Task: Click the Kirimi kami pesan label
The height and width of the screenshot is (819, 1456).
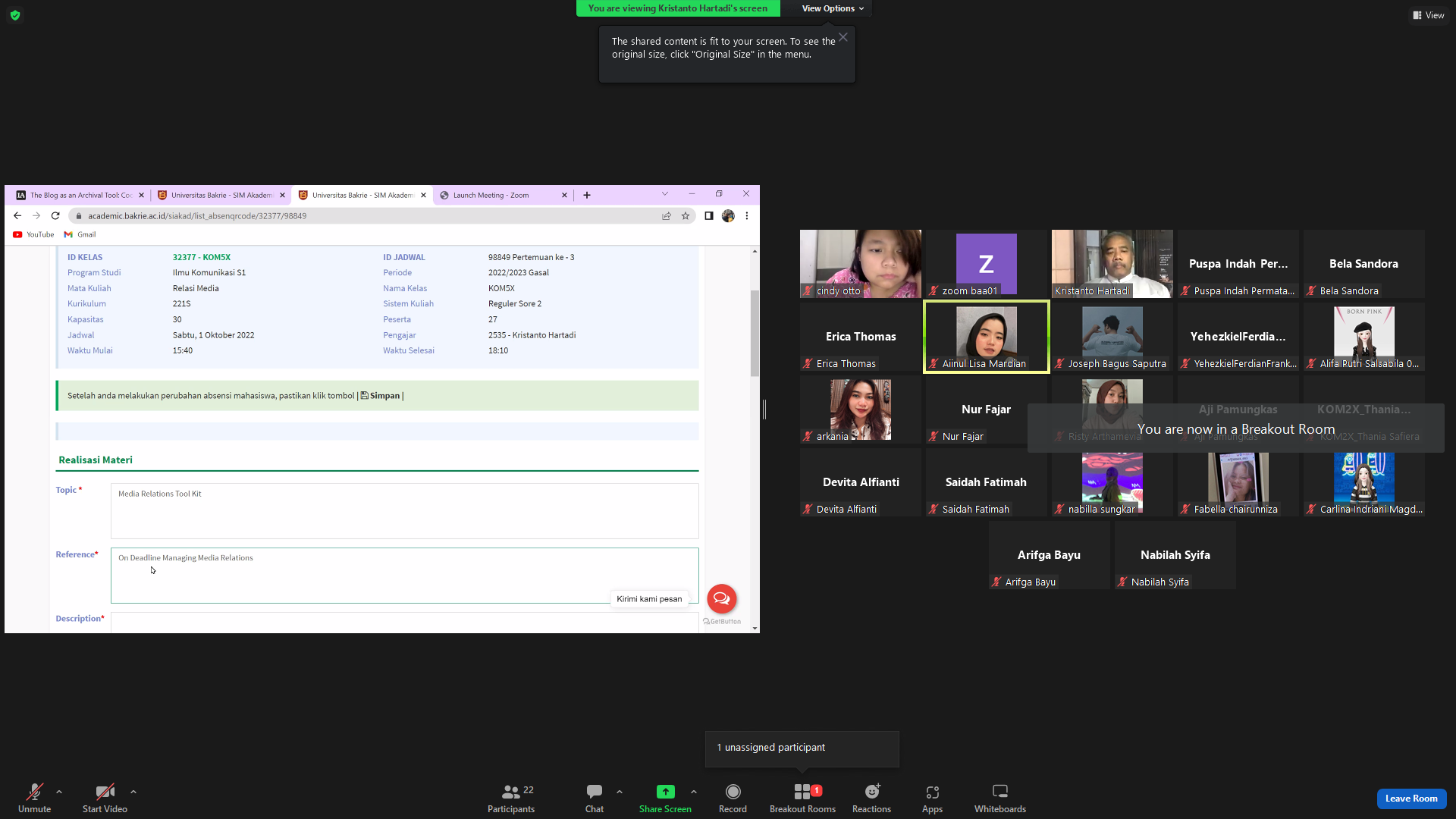Action: (x=649, y=599)
